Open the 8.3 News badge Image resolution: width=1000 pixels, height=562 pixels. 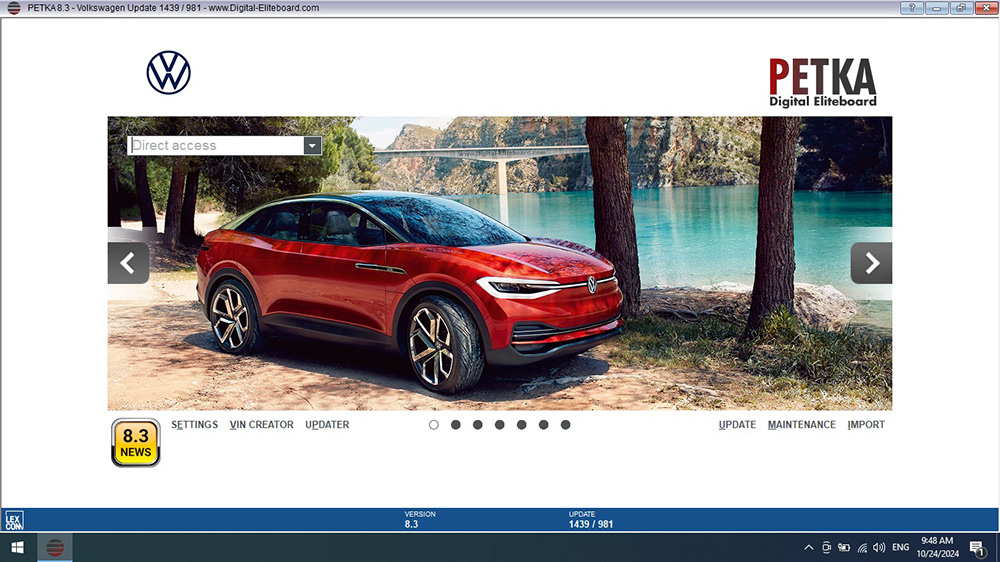point(136,443)
